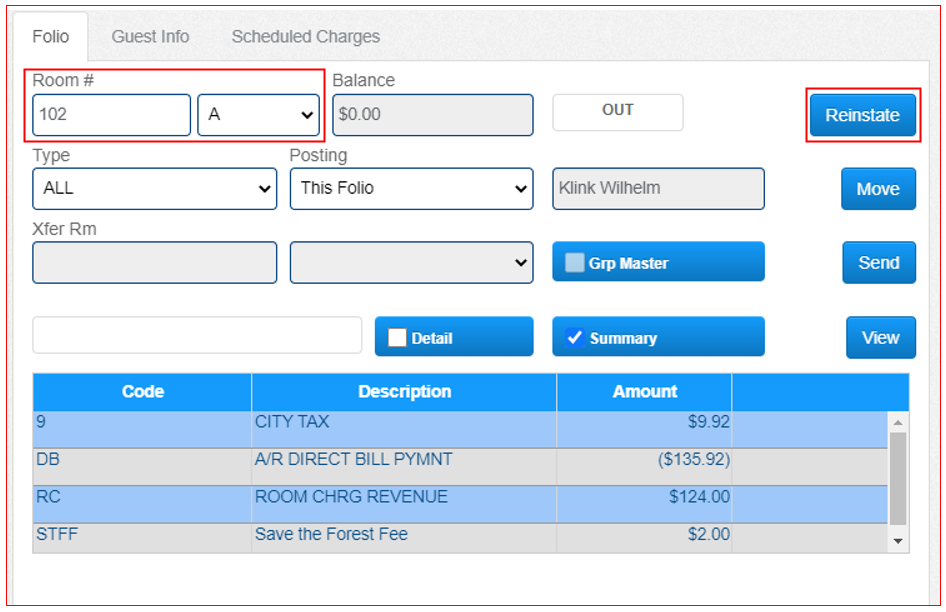Enable the Grp Master checkbox
946x612 pixels.
pos(575,263)
